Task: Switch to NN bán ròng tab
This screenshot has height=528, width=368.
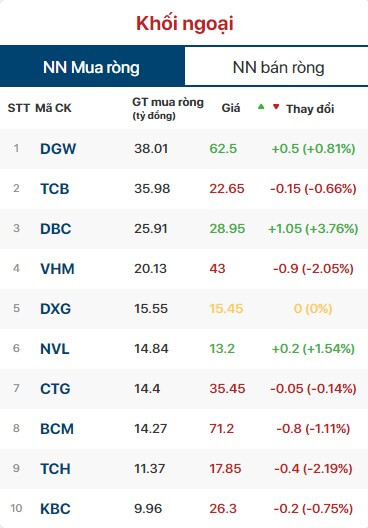Action: [278, 67]
